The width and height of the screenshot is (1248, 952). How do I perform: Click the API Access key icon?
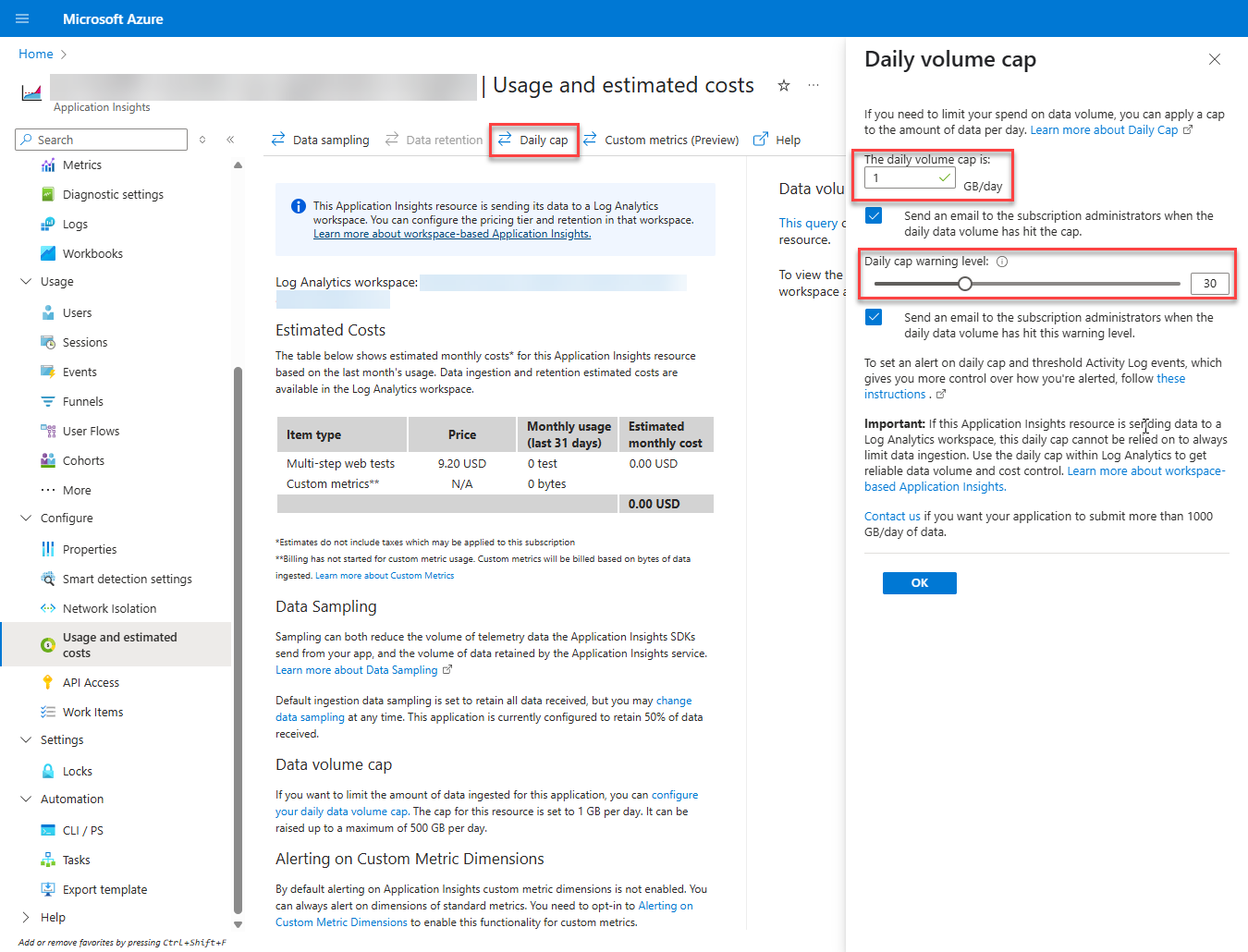tap(48, 683)
